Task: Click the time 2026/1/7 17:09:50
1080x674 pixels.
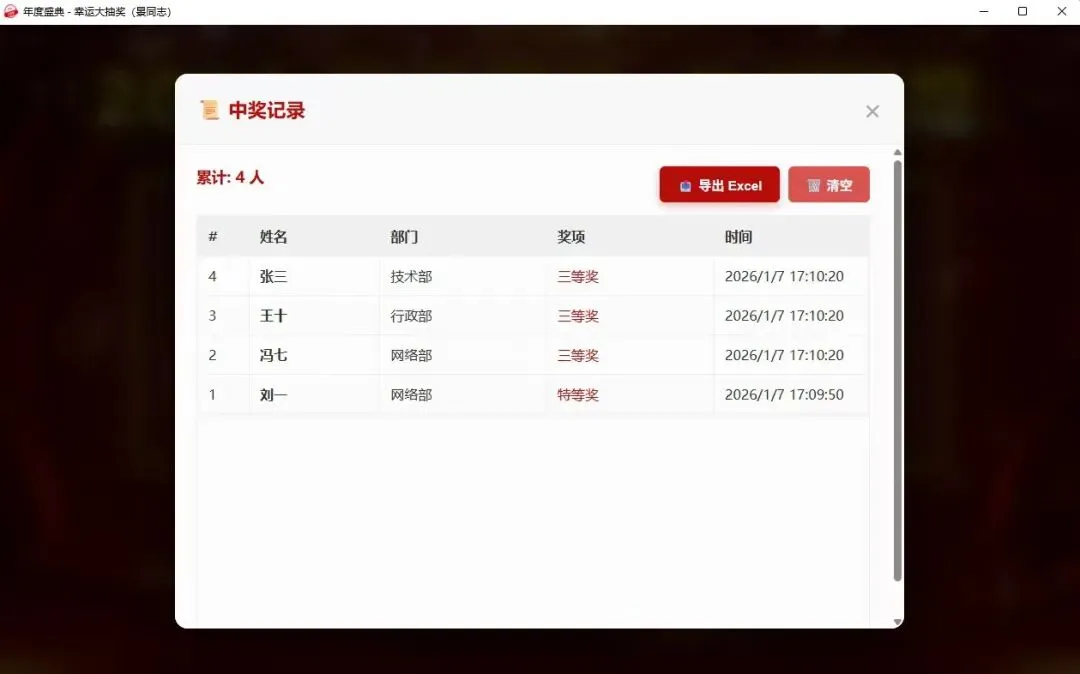Action: [x=784, y=394]
